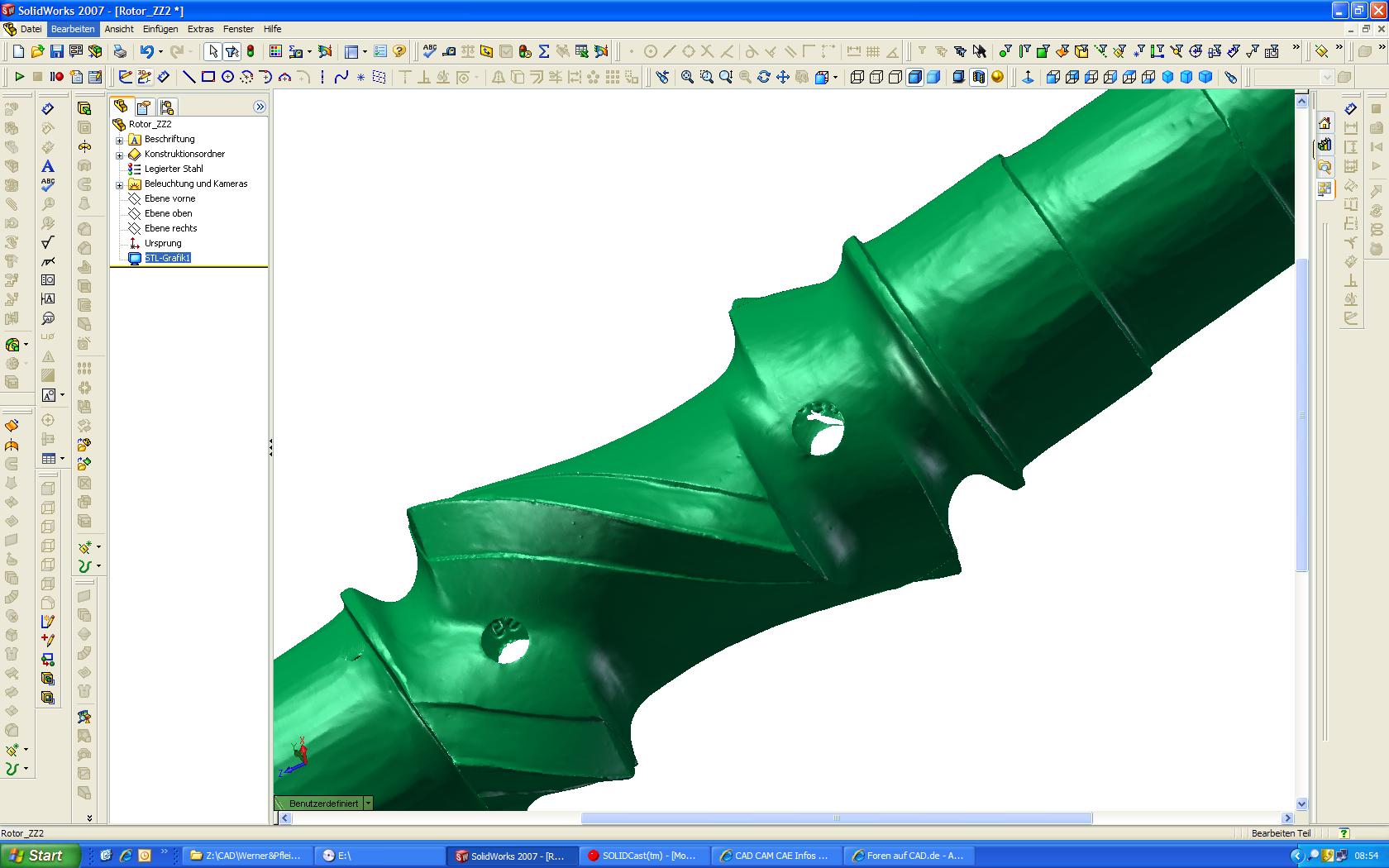Toggle Shaded display mode
The image size is (1389, 868).
tap(933, 77)
